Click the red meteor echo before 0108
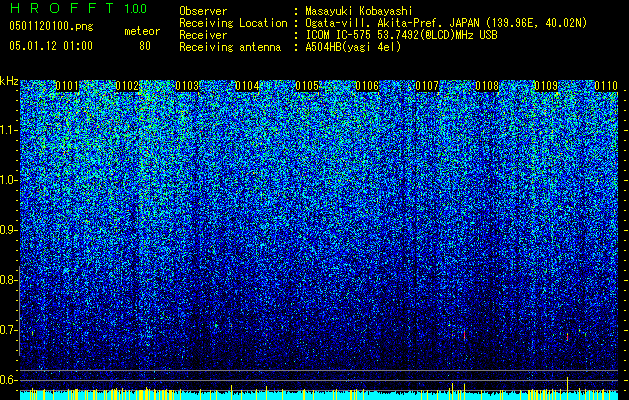 [x=464, y=335]
